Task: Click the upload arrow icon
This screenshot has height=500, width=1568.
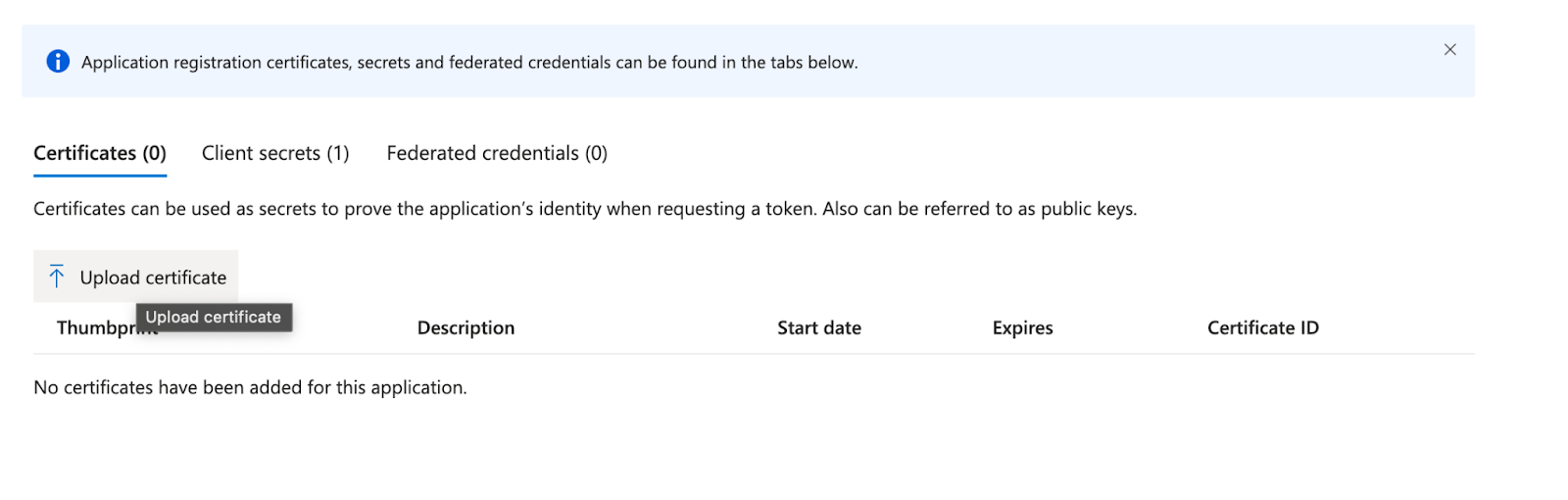Action: (57, 277)
